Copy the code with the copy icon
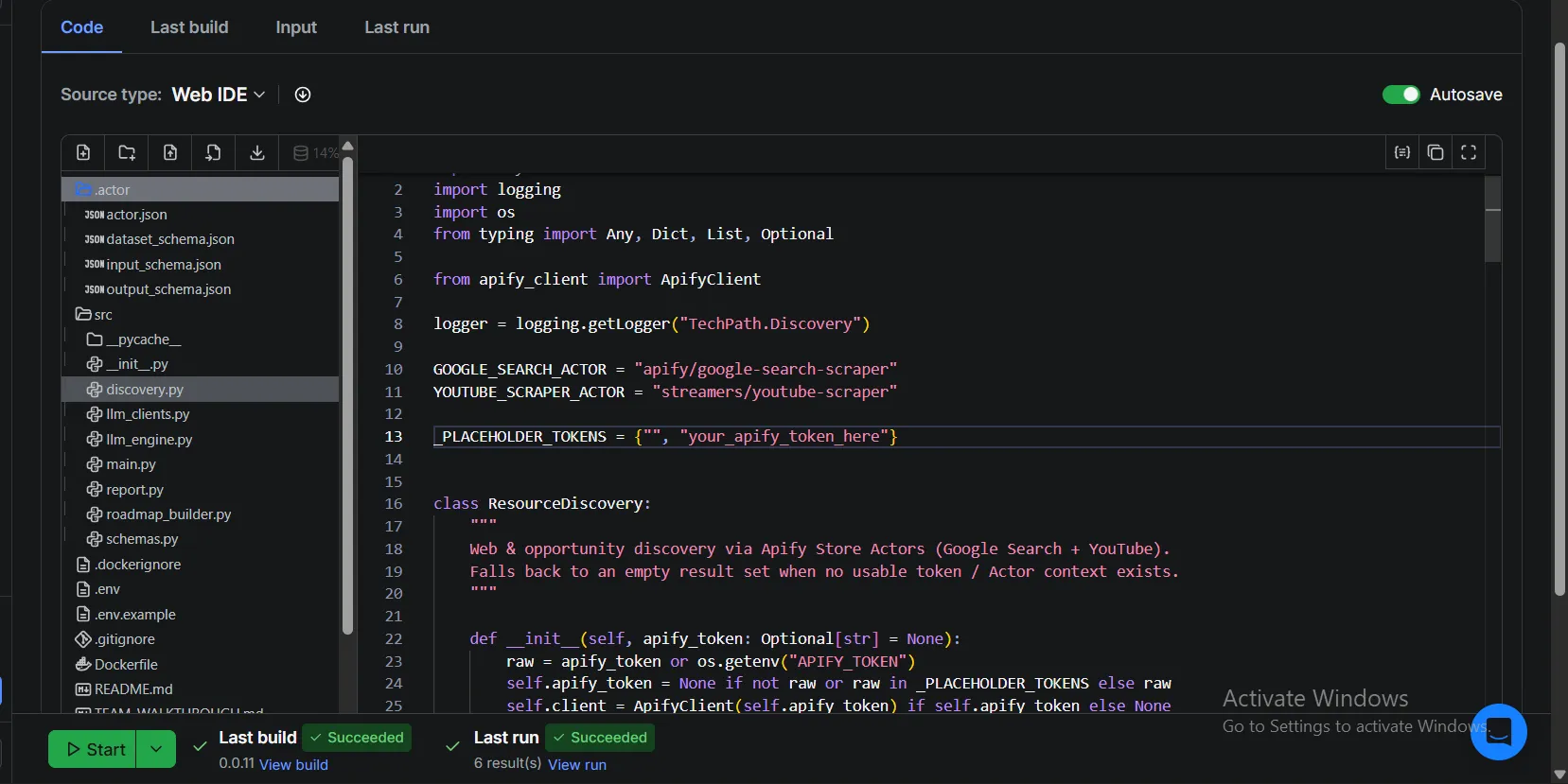Screen dimensions: 1568x784 click(x=1436, y=152)
